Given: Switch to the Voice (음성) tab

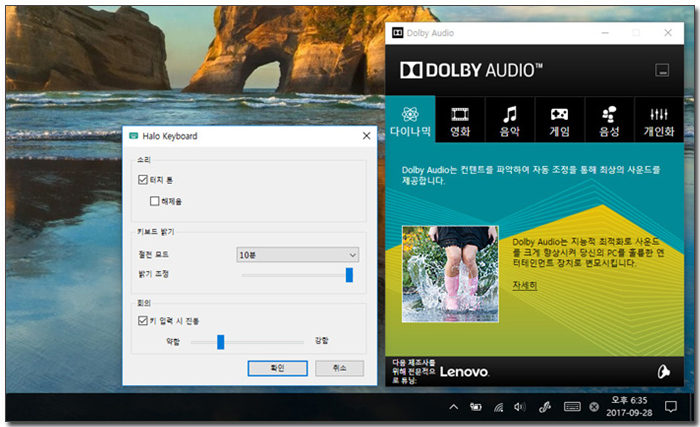Looking at the screenshot, I should click(609, 120).
